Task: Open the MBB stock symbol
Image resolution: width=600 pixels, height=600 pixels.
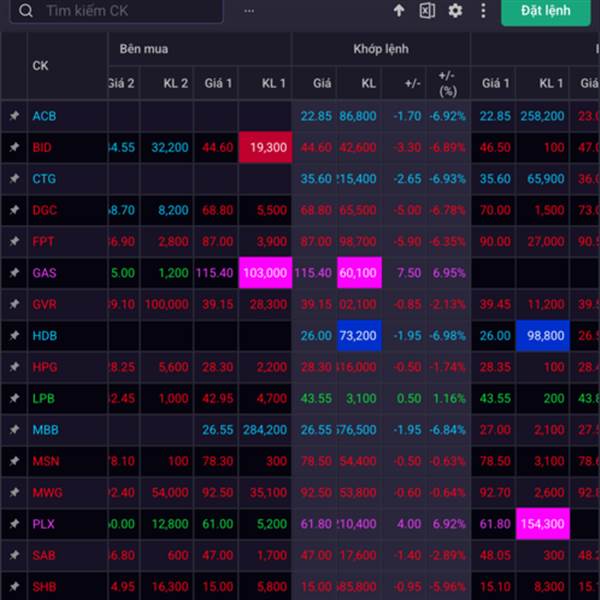Action: click(x=45, y=430)
